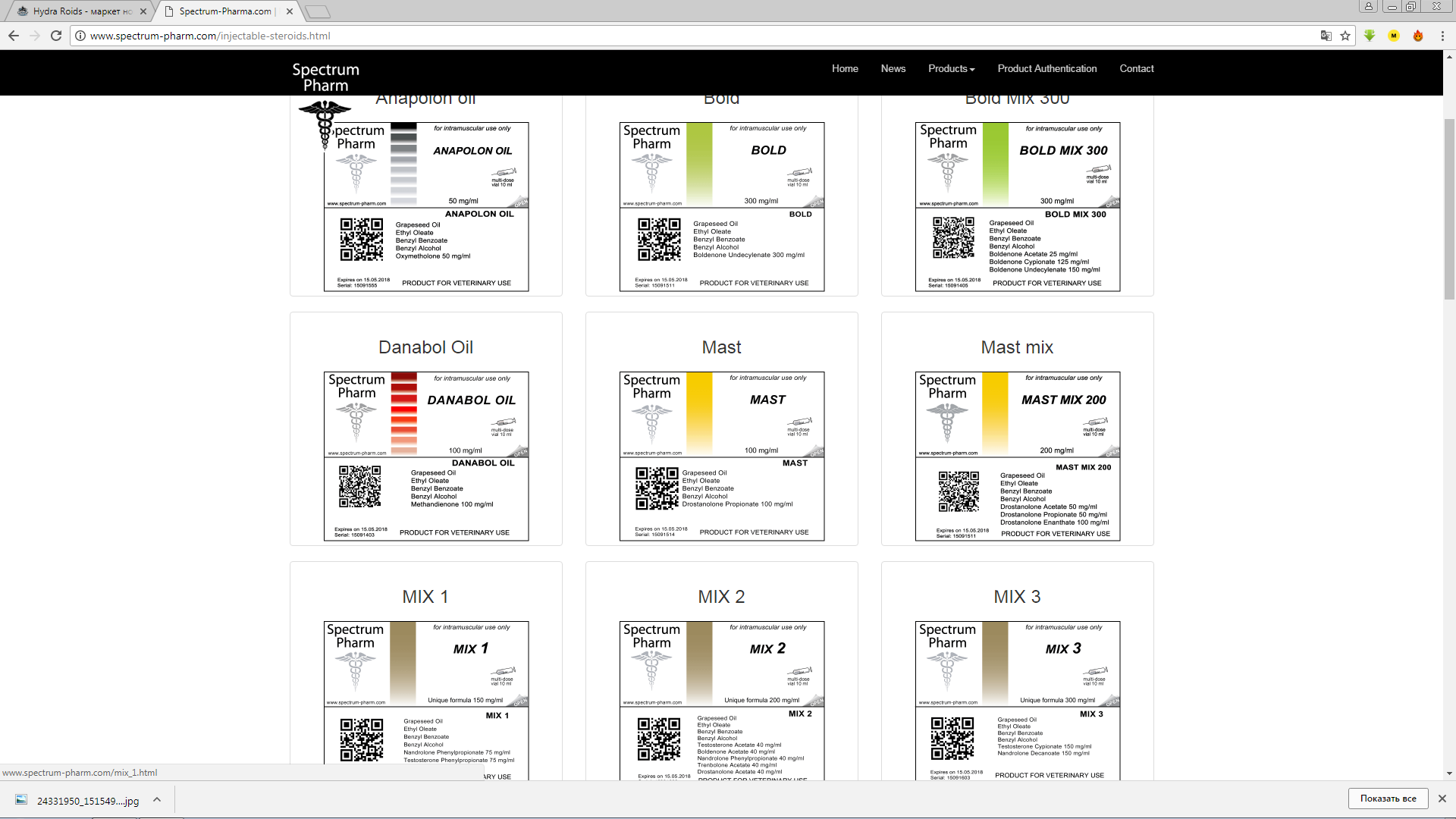
Task: Reload the current page
Action: pyautogui.click(x=56, y=36)
